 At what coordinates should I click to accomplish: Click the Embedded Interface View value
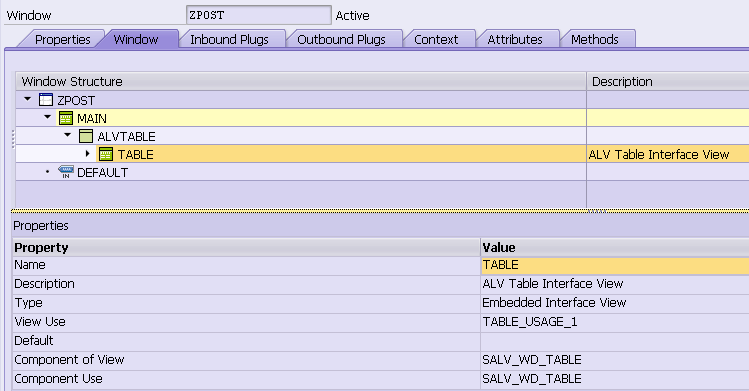tap(554, 303)
